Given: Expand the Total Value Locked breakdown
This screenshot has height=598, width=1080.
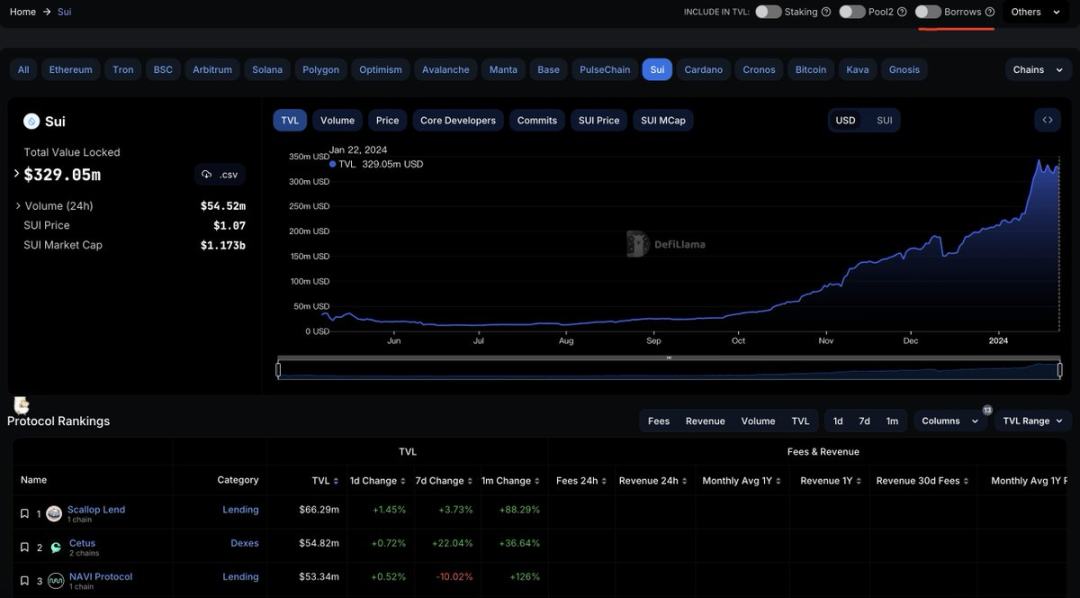Looking at the screenshot, I should tap(17, 174).
